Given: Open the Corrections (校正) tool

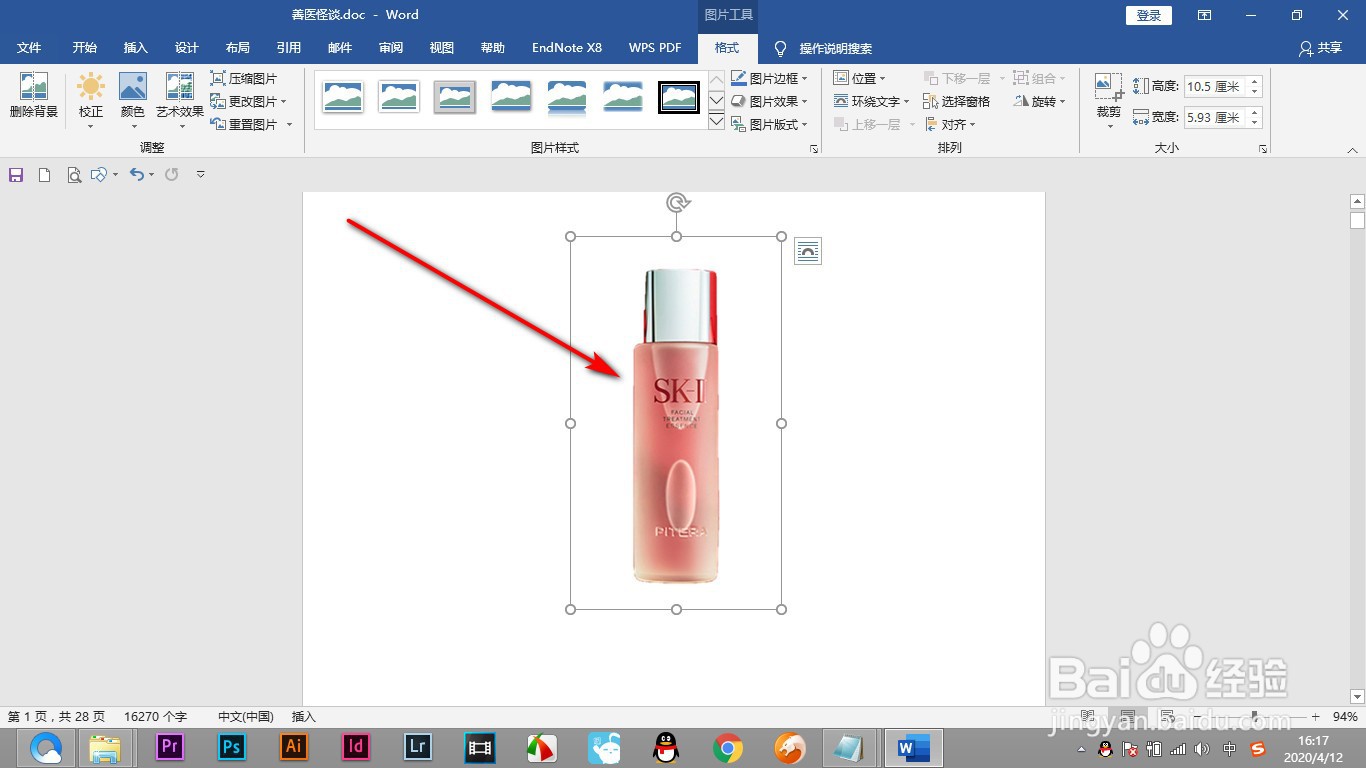Looking at the screenshot, I should [x=91, y=100].
